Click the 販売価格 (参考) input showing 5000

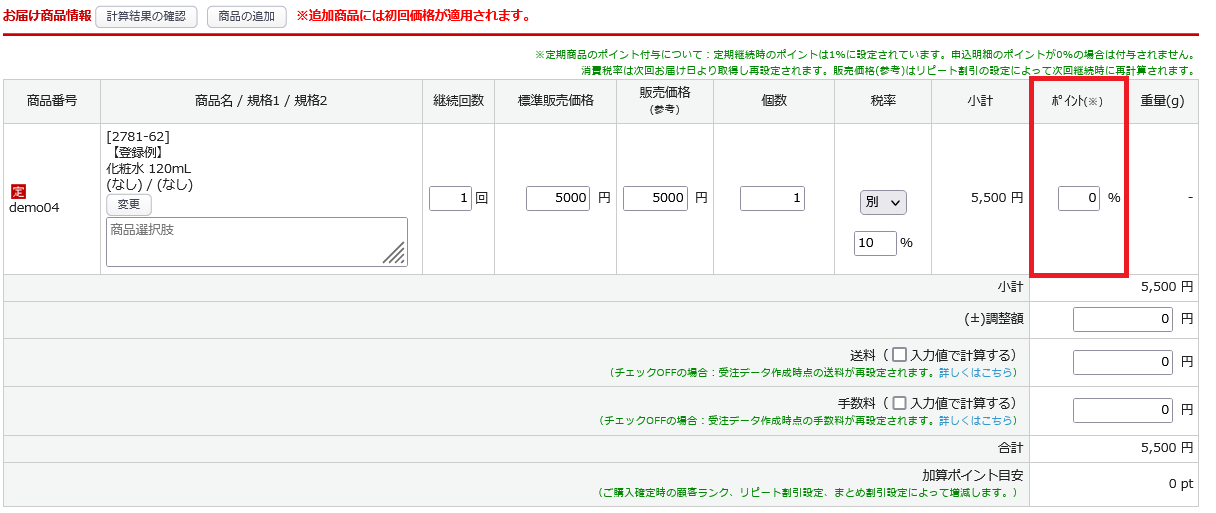tap(655, 199)
